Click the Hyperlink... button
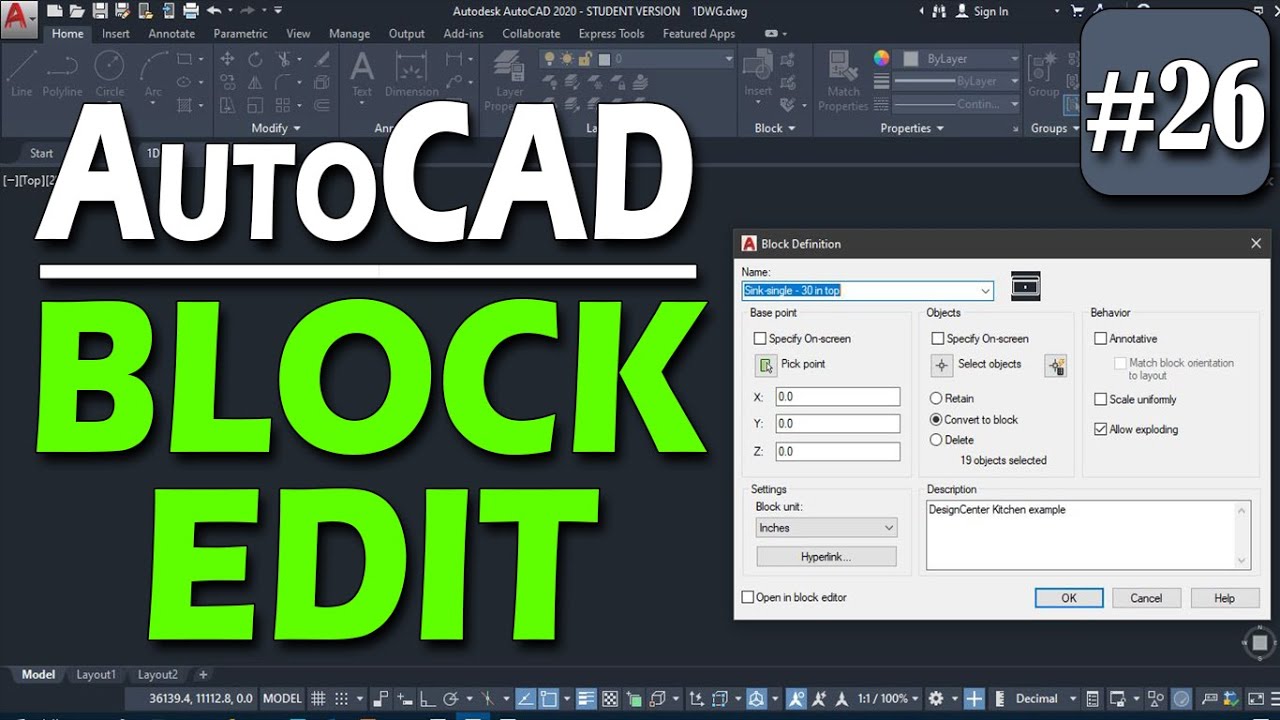This screenshot has height=720, width=1280. (x=826, y=557)
